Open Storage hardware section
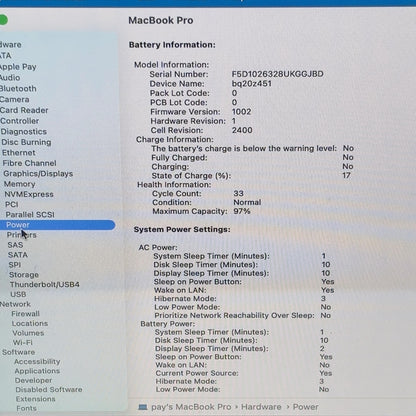416x416 pixels. [24, 275]
